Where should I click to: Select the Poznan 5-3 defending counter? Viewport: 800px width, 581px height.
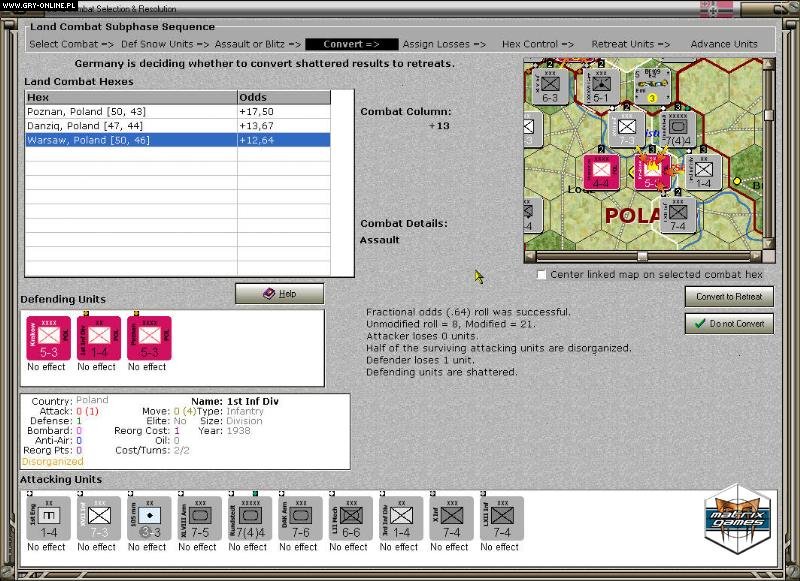tap(147, 337)
